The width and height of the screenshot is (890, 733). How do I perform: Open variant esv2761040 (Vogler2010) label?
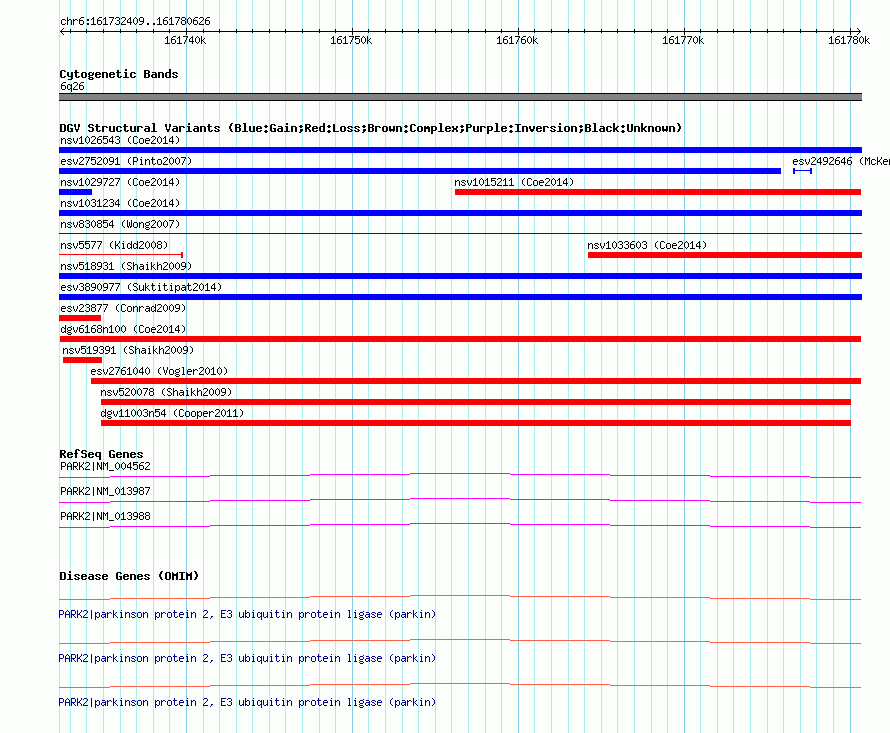[159, 371]
